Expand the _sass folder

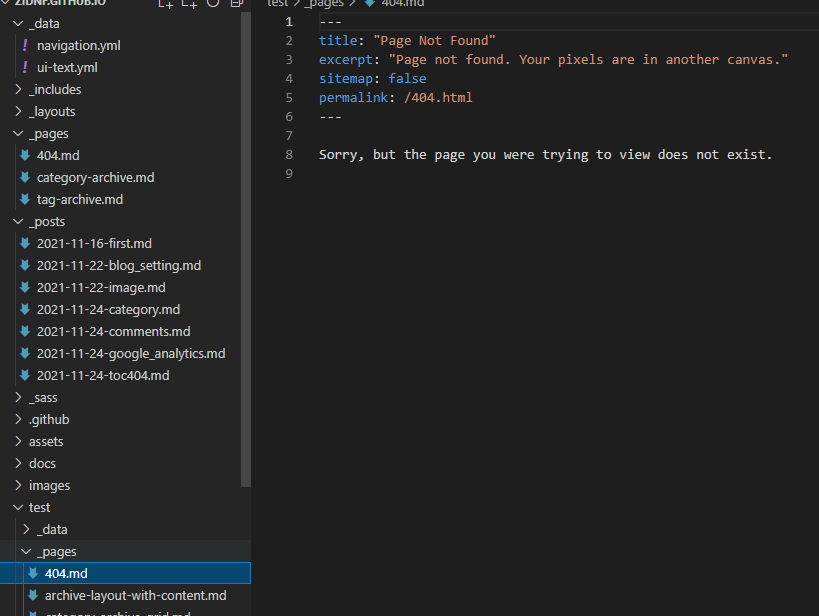click(x=43, y=398)
